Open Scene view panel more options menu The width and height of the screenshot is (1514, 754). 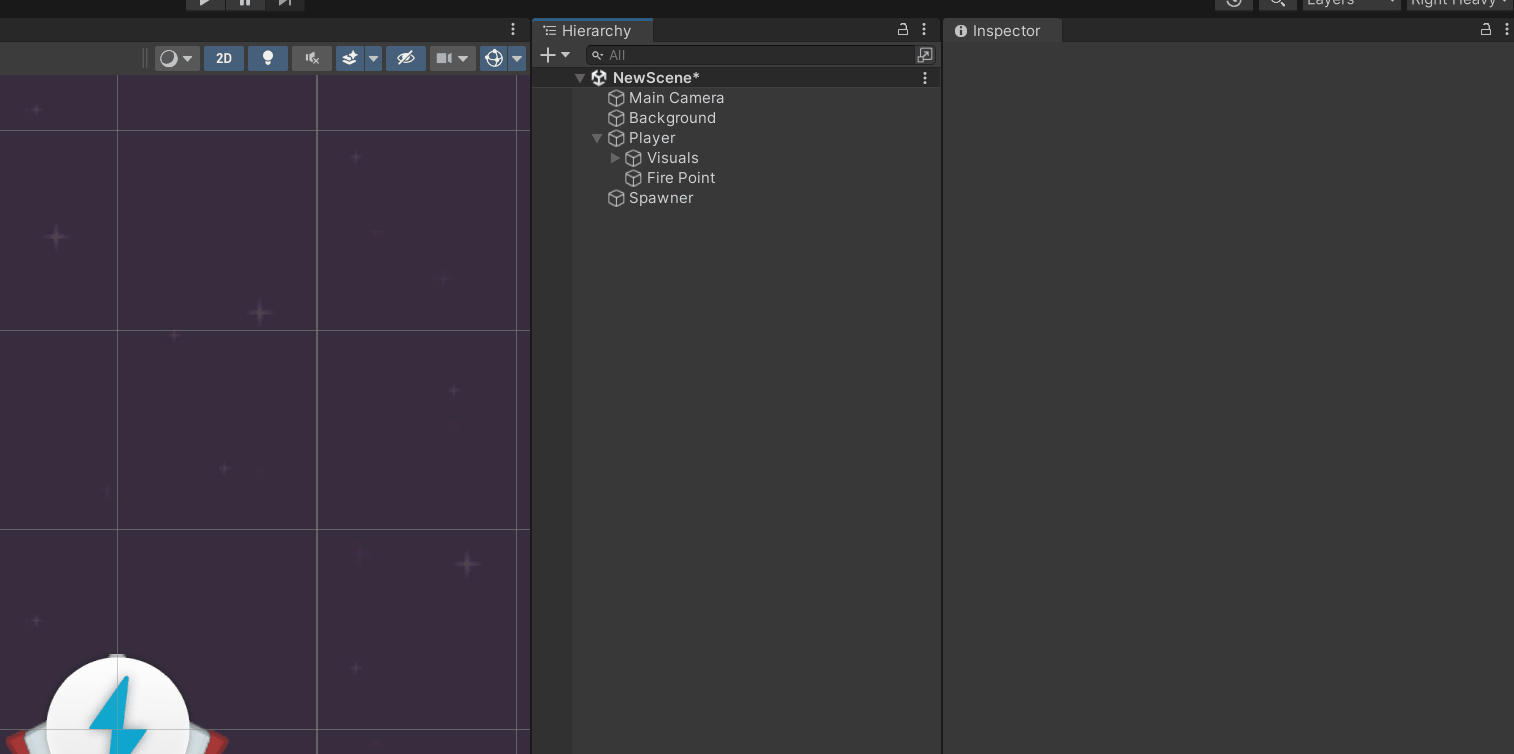tap(513, 29)
